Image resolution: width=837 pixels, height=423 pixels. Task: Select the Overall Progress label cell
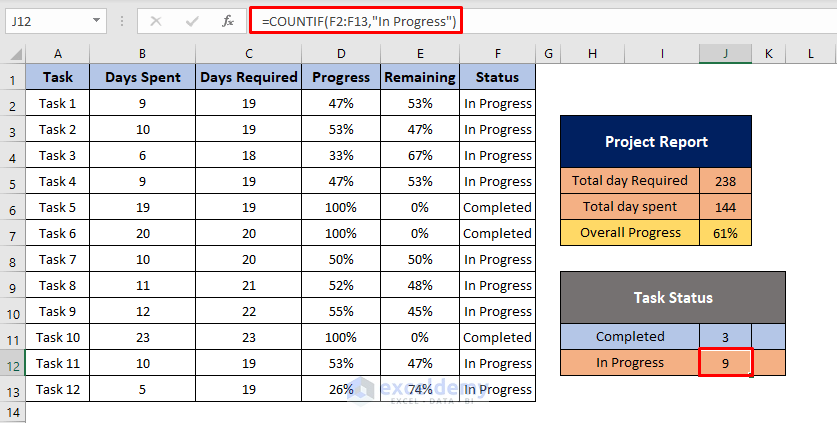tap(630, 233)
